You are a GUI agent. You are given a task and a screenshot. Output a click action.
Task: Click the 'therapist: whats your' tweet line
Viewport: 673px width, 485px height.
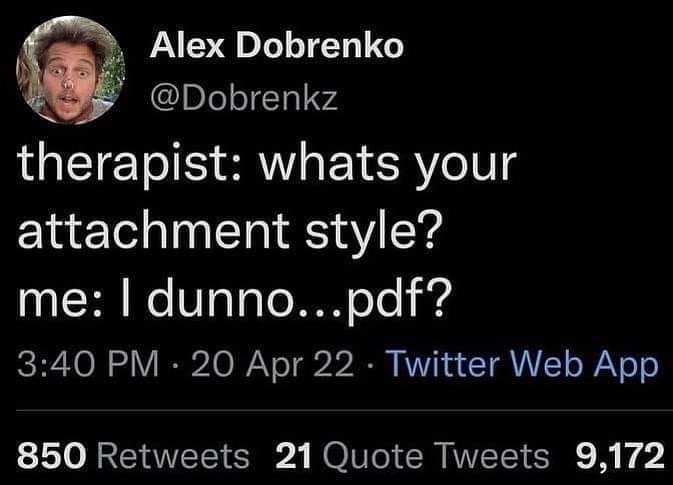tap(266, 165)
